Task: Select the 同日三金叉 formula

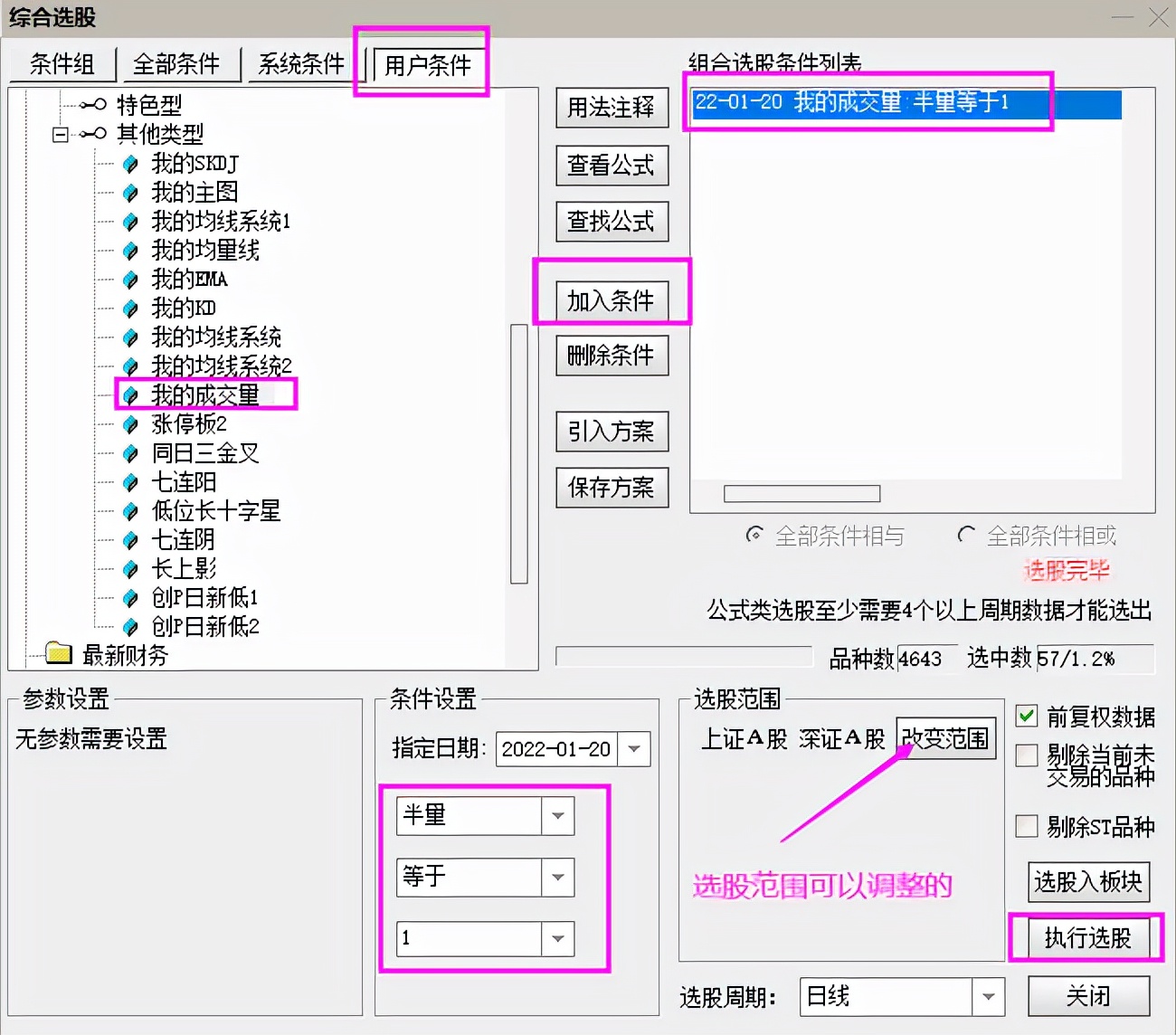Action: 203,453
